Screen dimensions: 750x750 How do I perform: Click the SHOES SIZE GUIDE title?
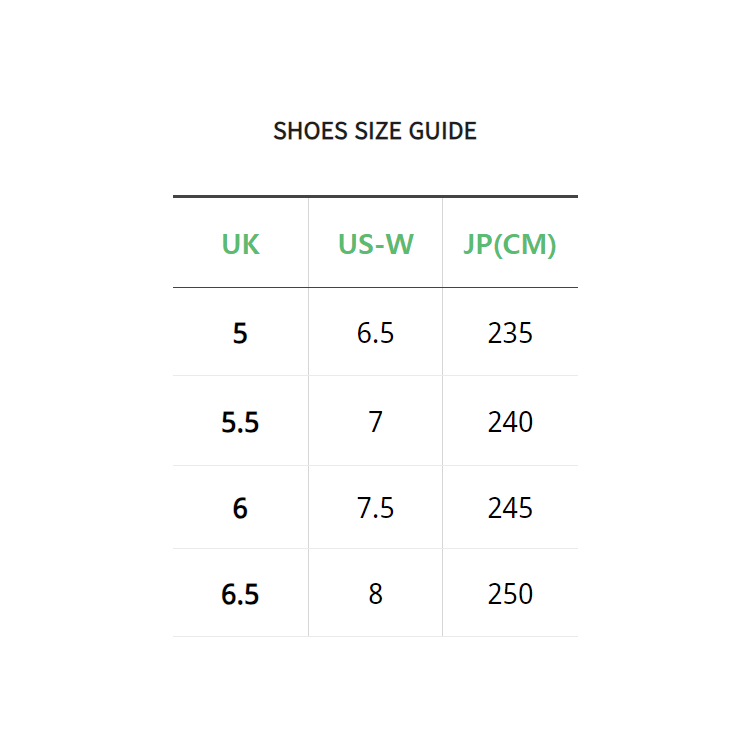[x=375, y=131]
